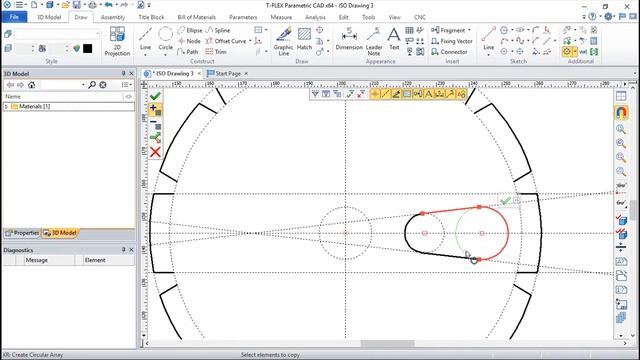This screenshot has width=640, height=360.
Task: Click the Path tool
Action: click(x=188, y=52)
